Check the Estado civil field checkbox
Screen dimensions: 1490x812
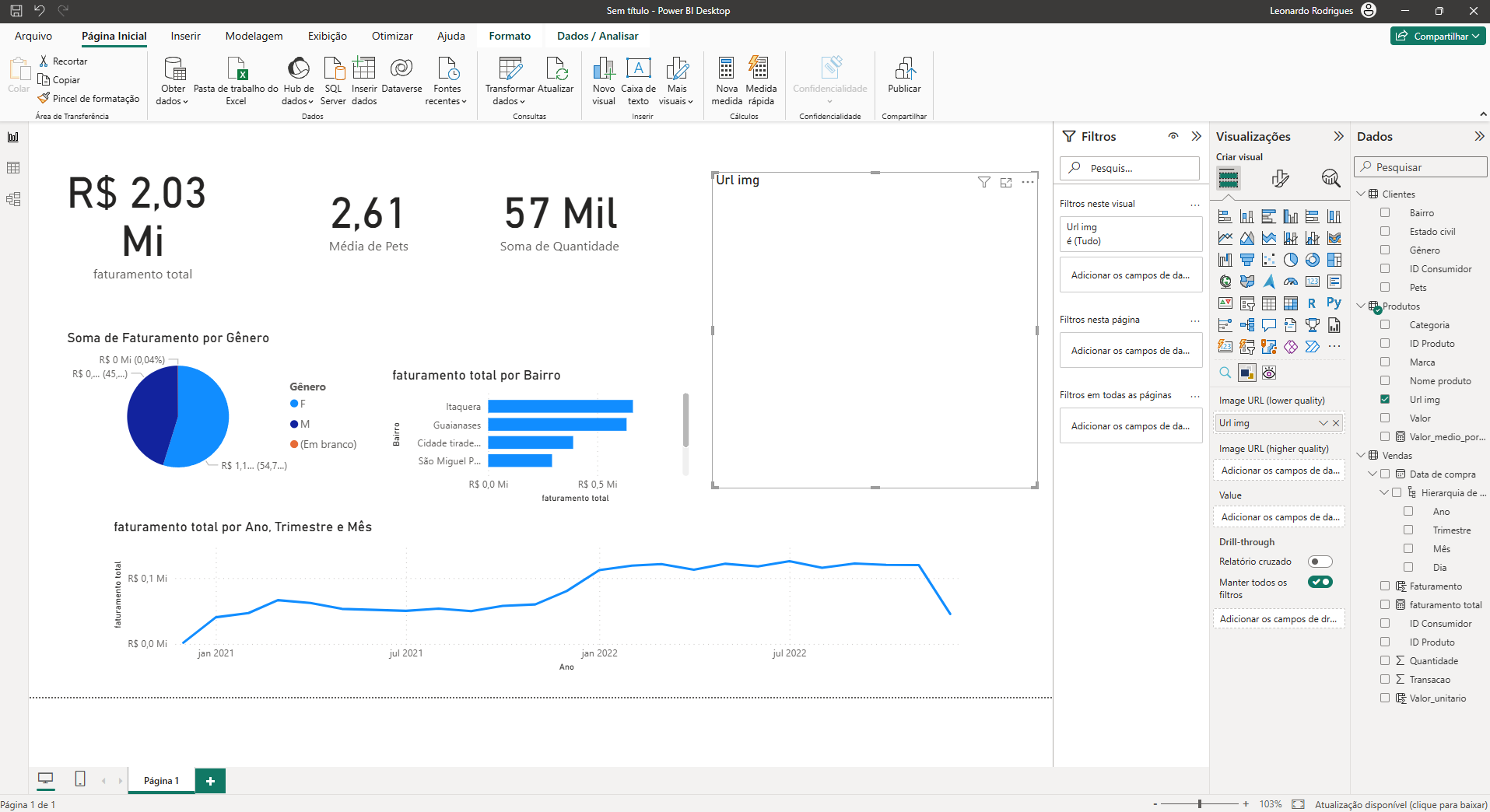pos(1385,231)
